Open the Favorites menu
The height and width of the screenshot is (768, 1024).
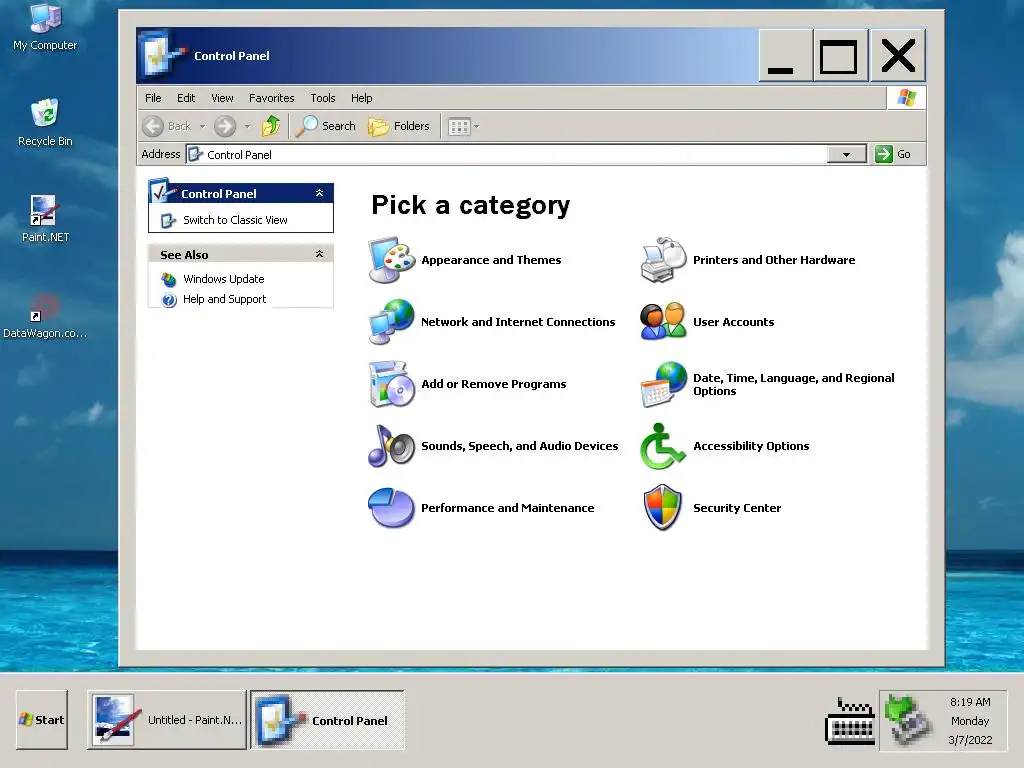tap(272, 98)
